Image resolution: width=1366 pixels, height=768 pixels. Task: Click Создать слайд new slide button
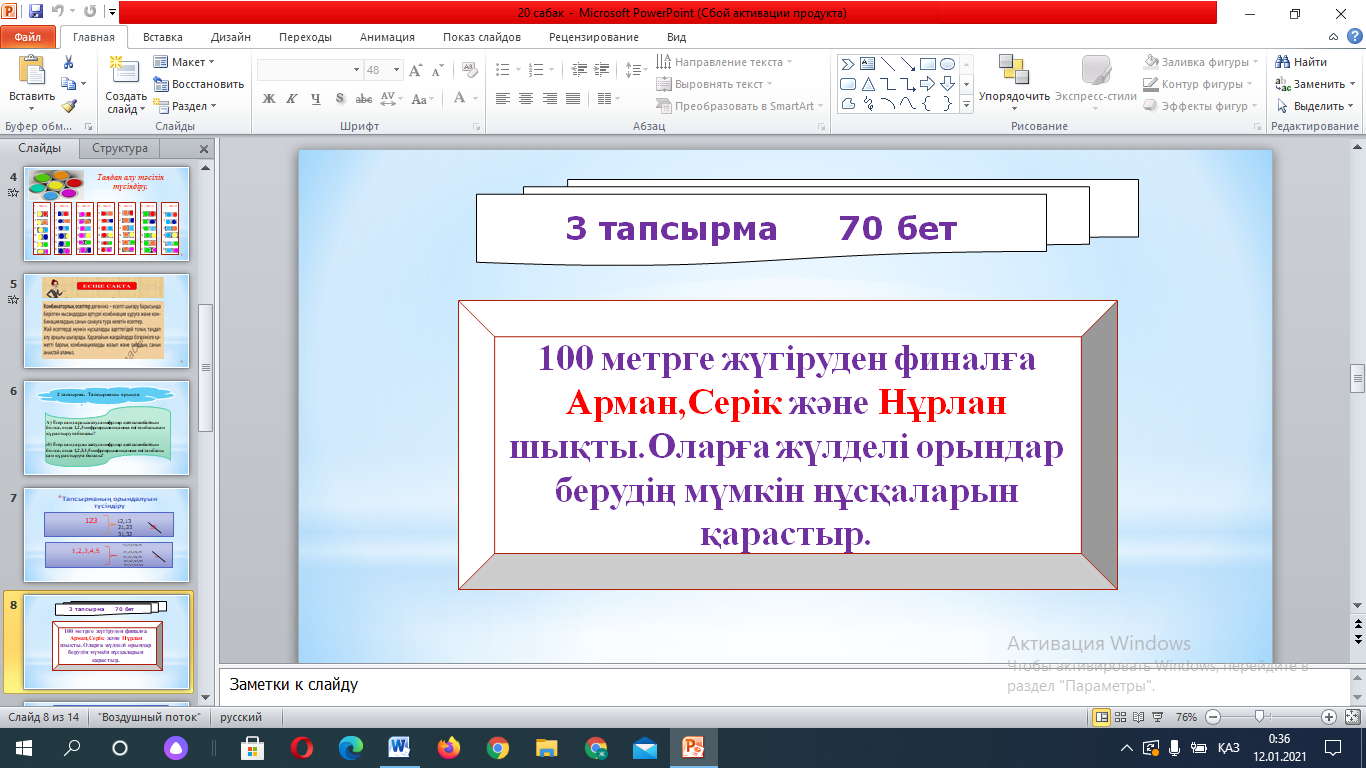pos(126,86)
